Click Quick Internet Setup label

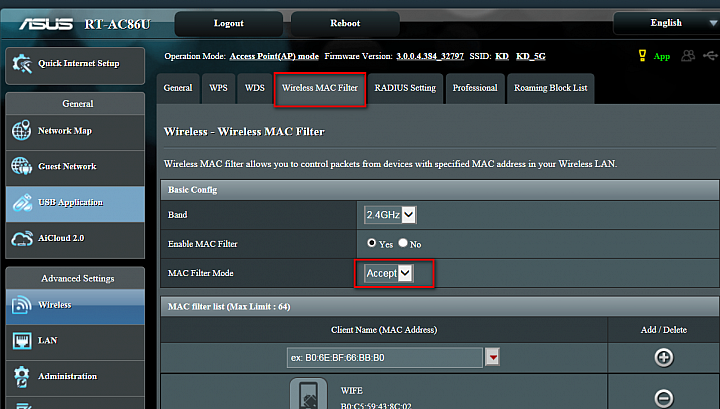point(79,63)
